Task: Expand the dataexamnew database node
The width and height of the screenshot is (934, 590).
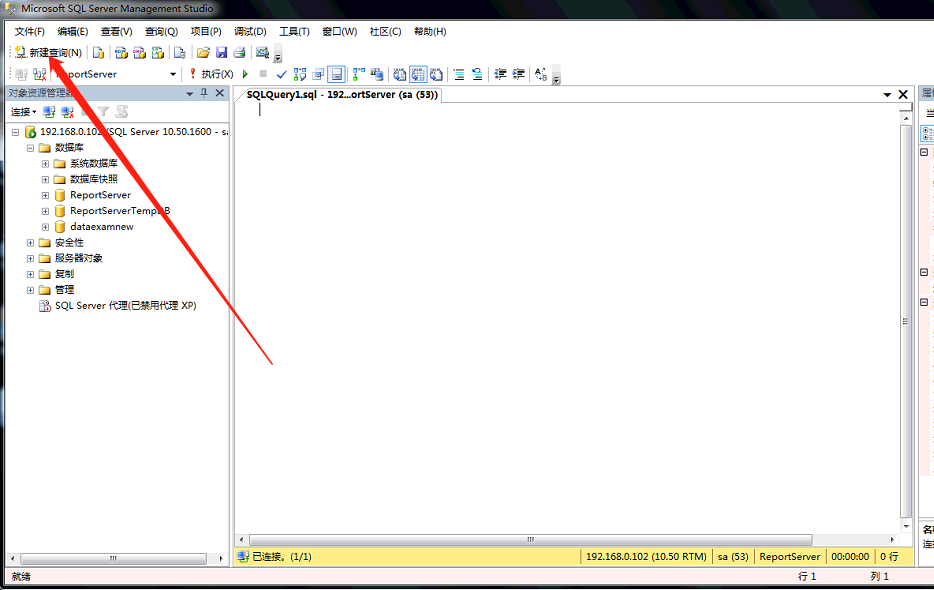Action: pos(45,227)
